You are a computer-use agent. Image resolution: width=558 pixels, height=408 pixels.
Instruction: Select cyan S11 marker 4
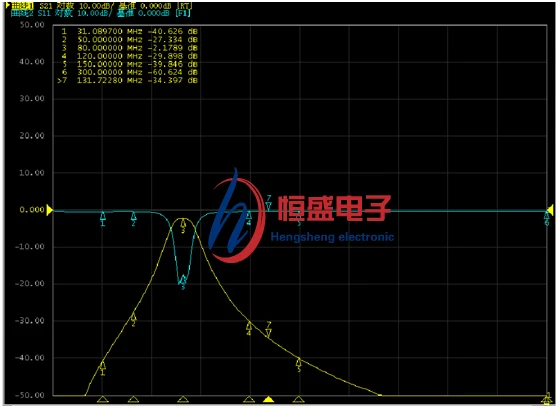249,218
